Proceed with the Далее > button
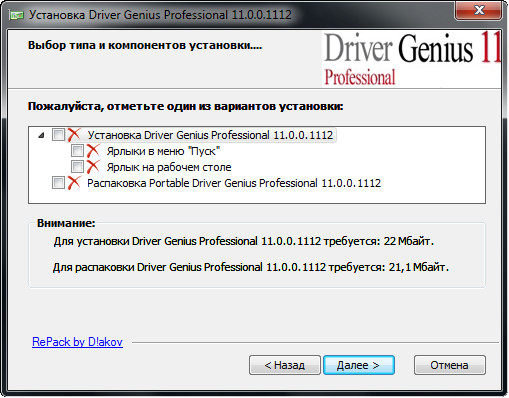This screenshot has width=509, height=398. click(359, 365)
